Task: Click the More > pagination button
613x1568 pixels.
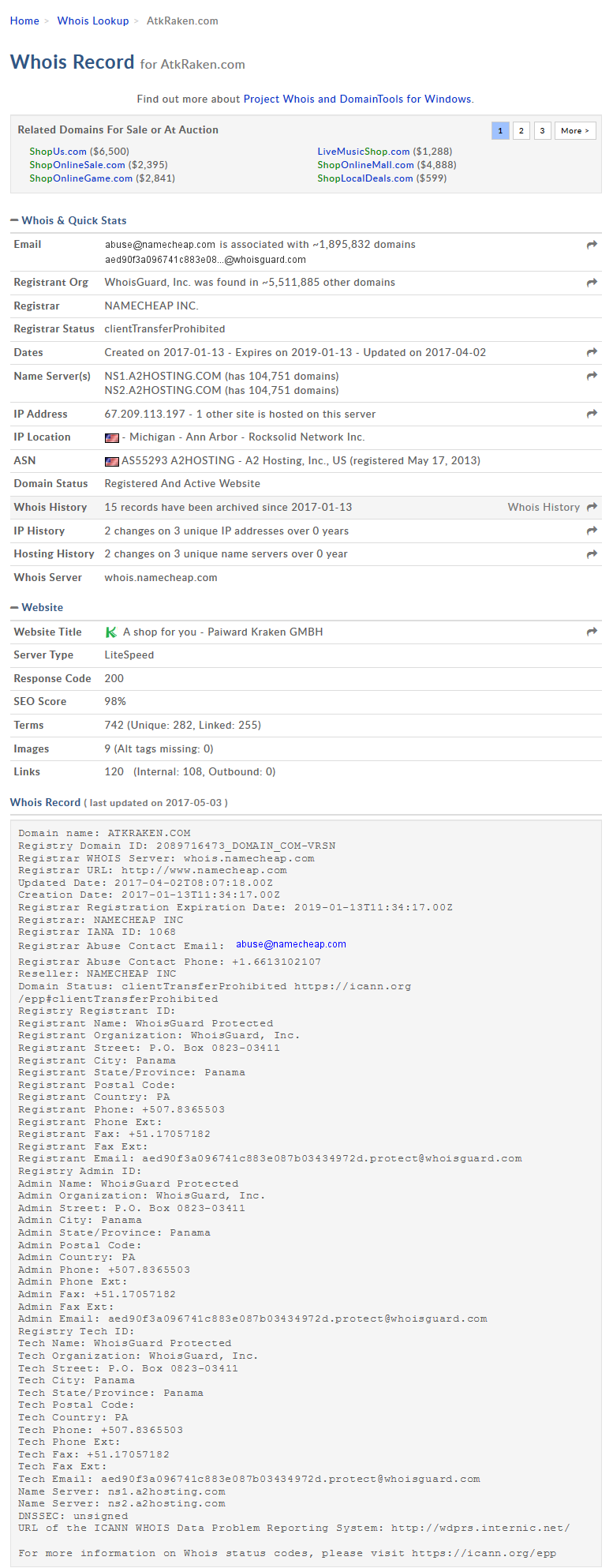Action: 575,131
